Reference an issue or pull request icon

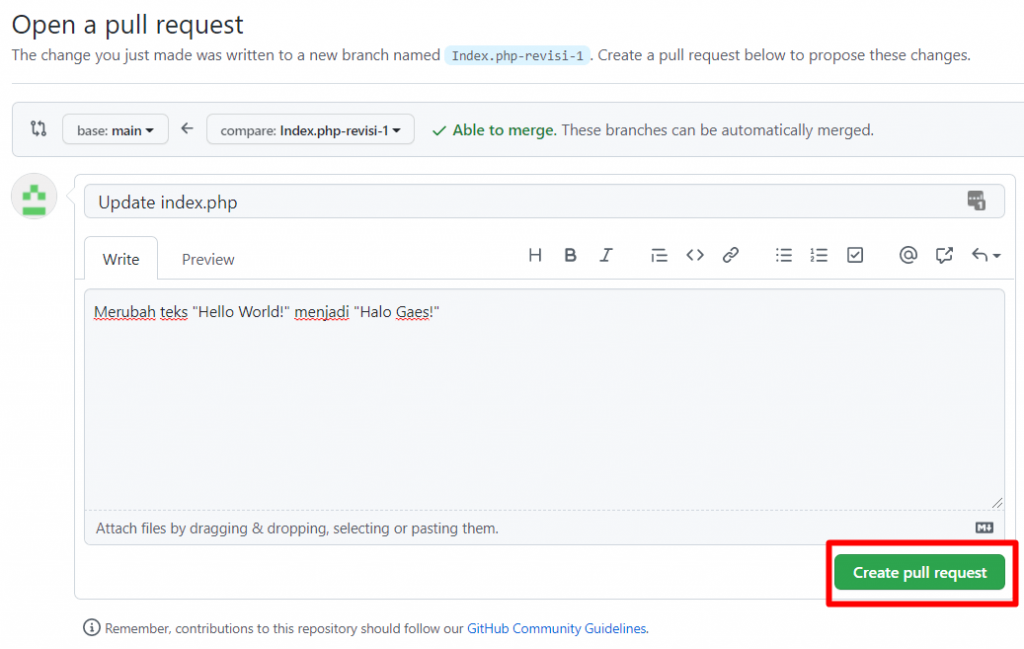[944, 255]
